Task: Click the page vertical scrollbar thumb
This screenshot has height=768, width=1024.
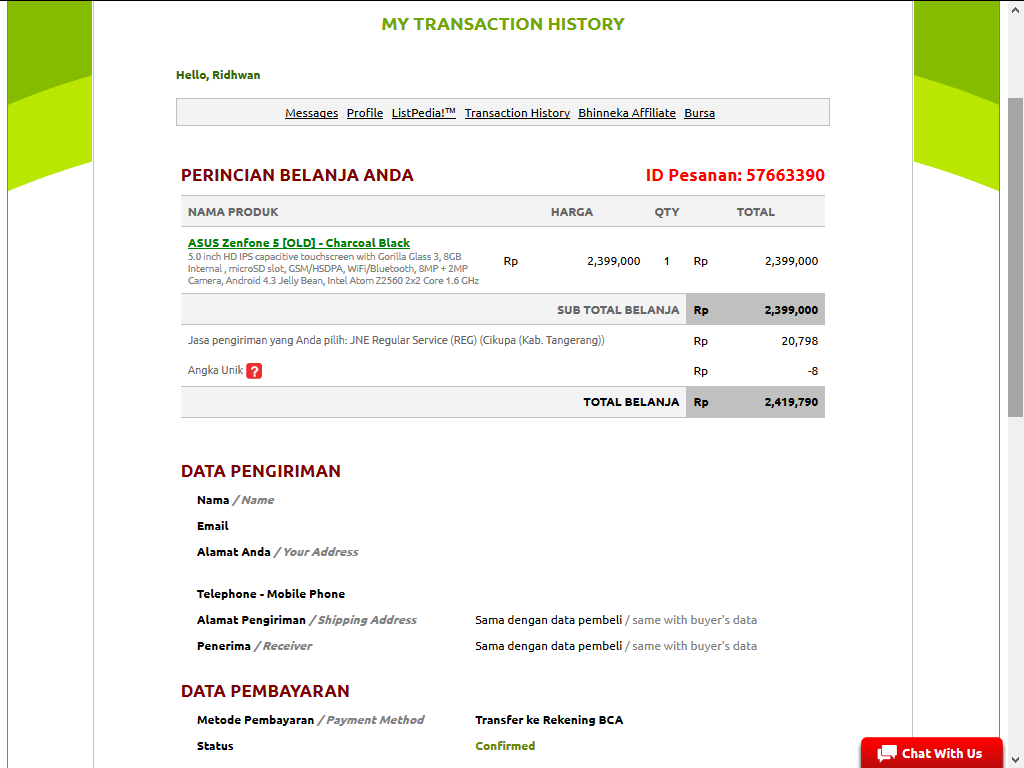Action: [x=1015, y=257]
